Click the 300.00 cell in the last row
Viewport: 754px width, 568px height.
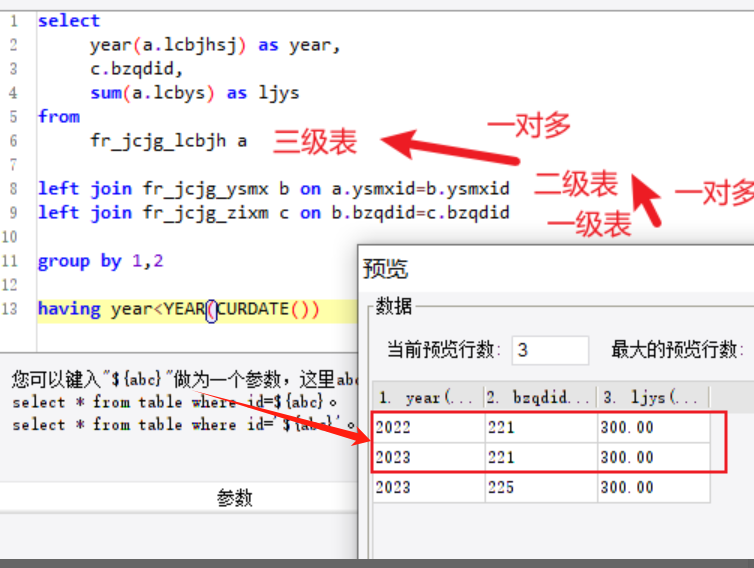[653, 487]
